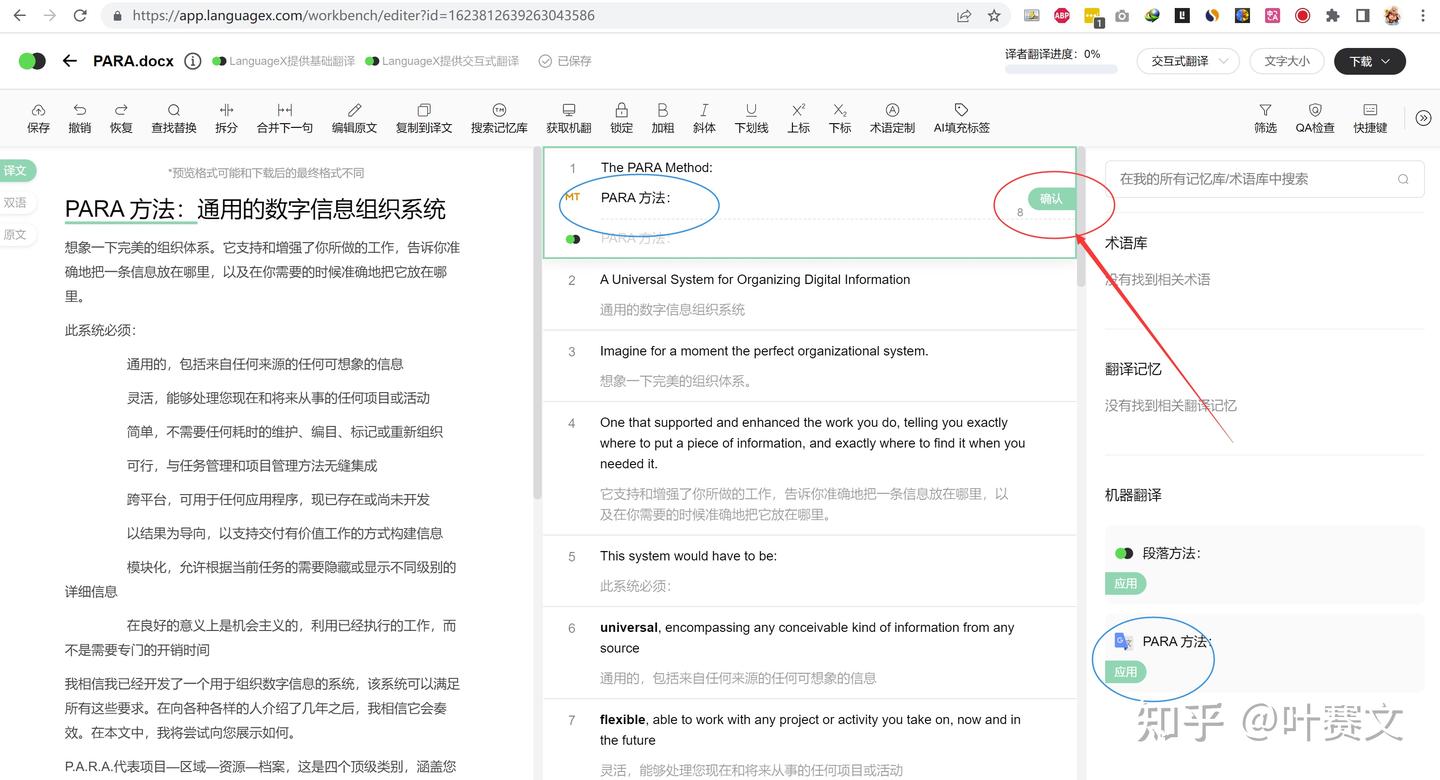The height and width of the screenshot is (780, 1440).
Task: Open the 交互式翻译 dropdown
Action: [1187, 61]
